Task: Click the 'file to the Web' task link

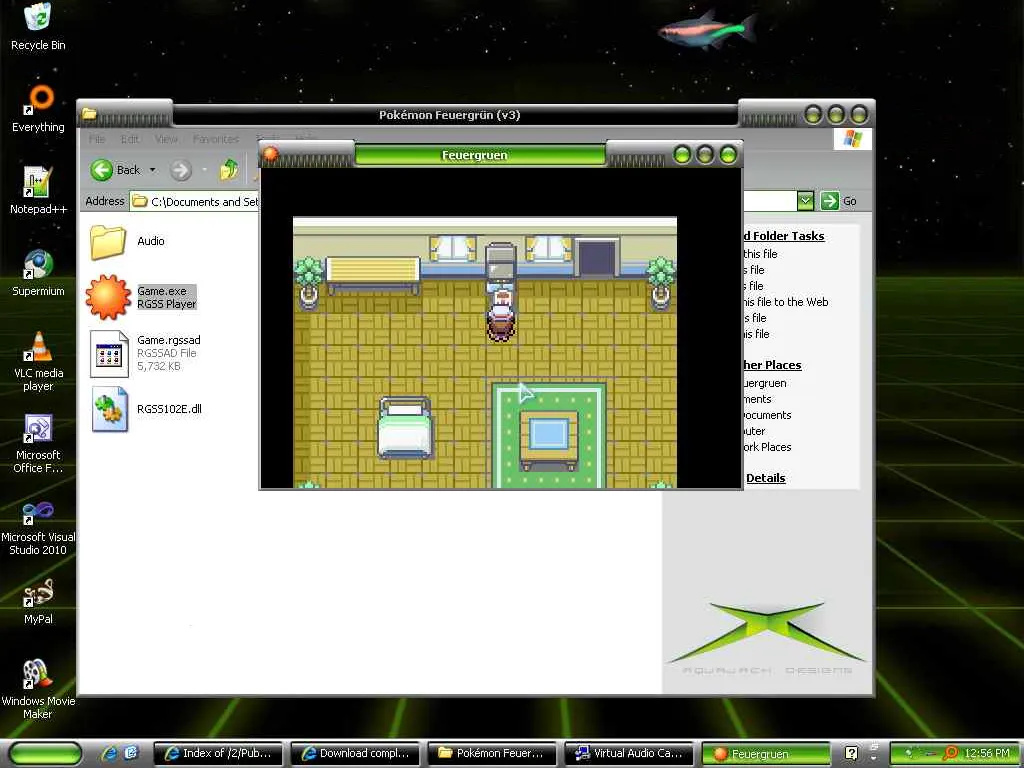Action: point(786,302)
